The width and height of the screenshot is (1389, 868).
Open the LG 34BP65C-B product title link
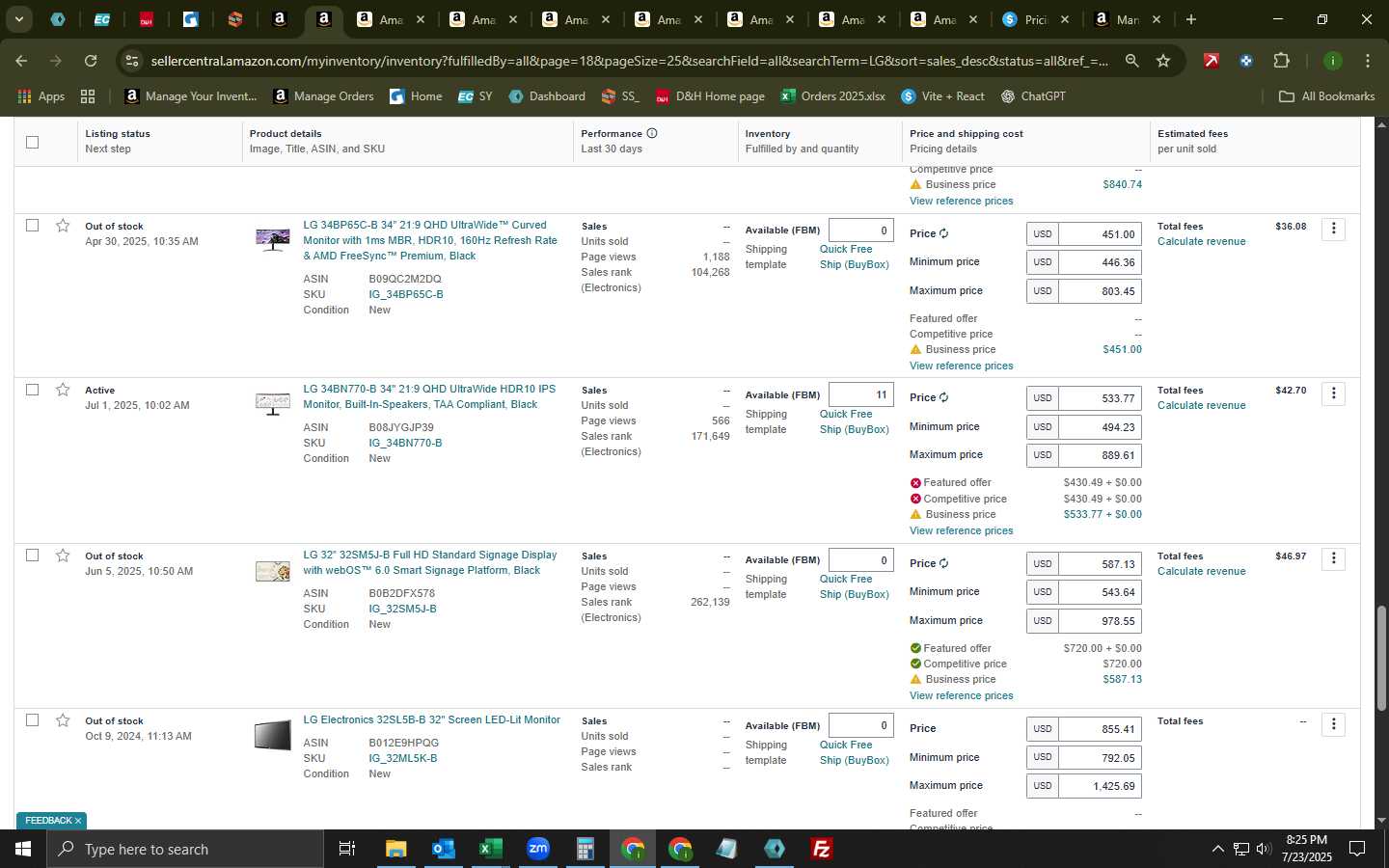430,240
